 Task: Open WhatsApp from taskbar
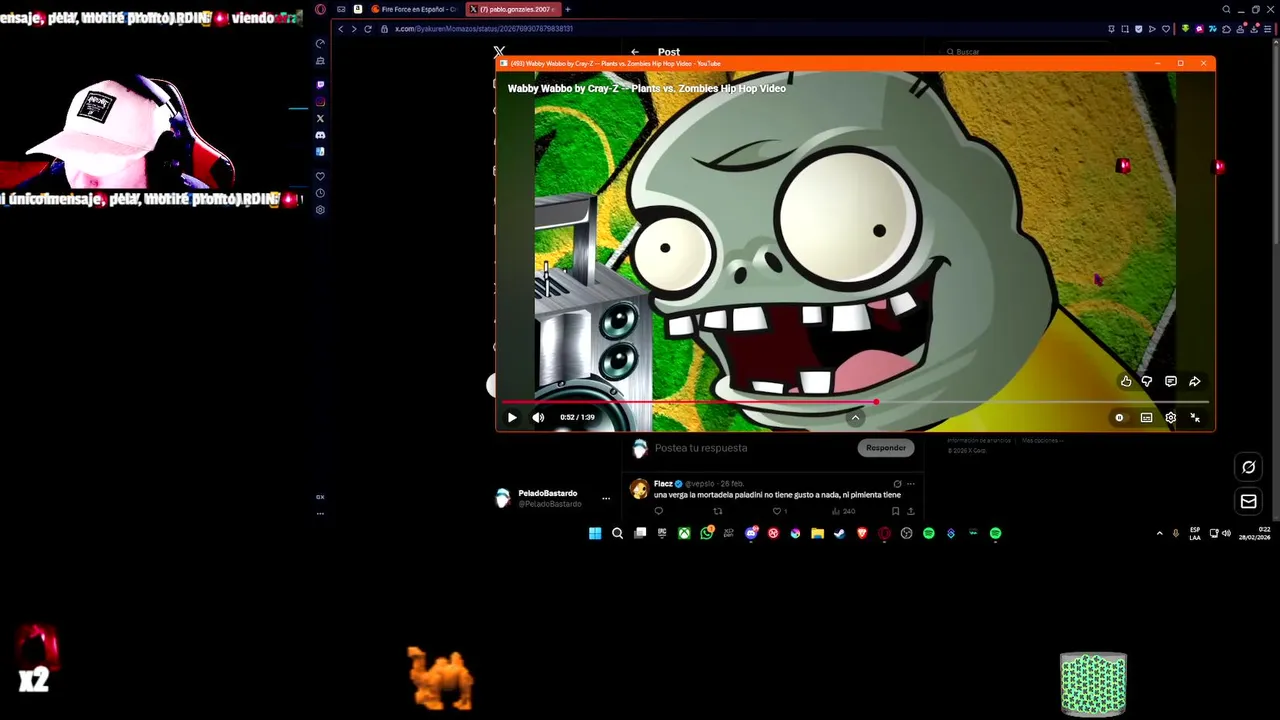(x=707, y=534)
